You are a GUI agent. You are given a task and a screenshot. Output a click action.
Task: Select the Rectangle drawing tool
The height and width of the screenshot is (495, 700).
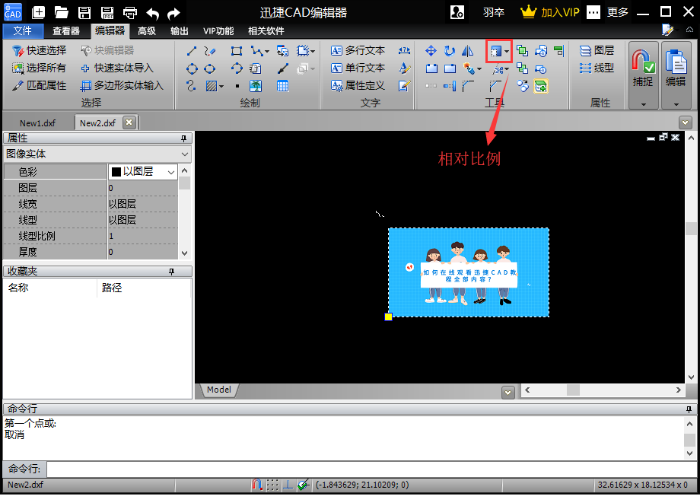[x=236, y=51]
